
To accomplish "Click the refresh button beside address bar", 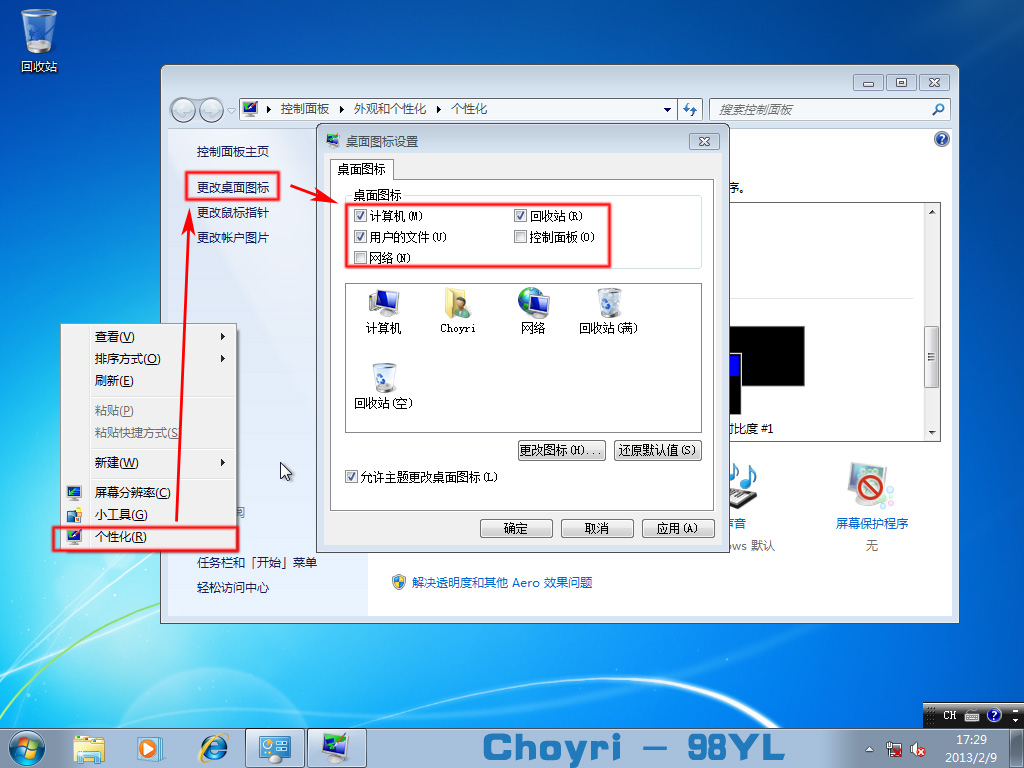I will 690,109.
